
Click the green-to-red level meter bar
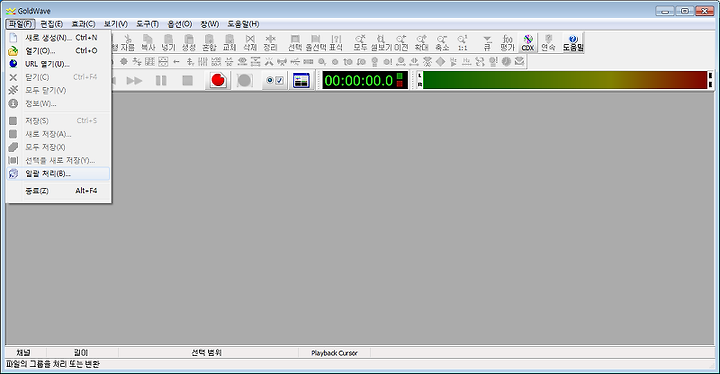pyautogui.click(x=565, y=80)
